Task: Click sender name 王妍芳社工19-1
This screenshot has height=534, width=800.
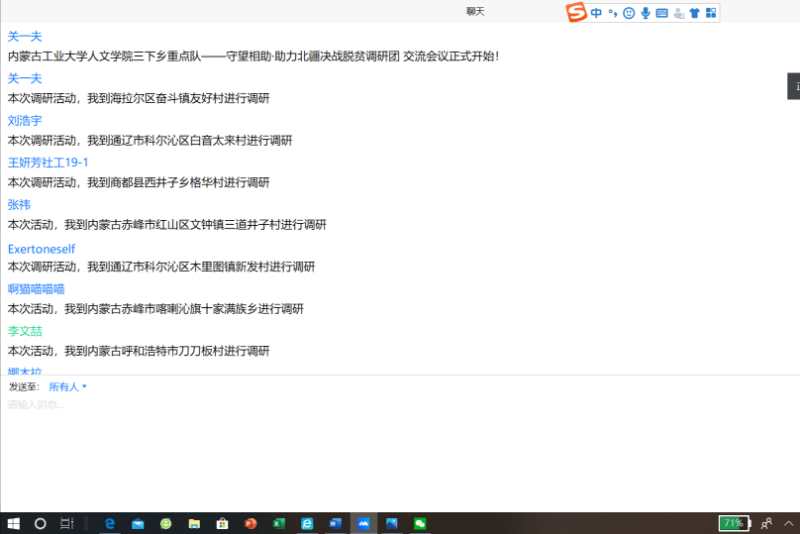Action: [x=48, y=162]
